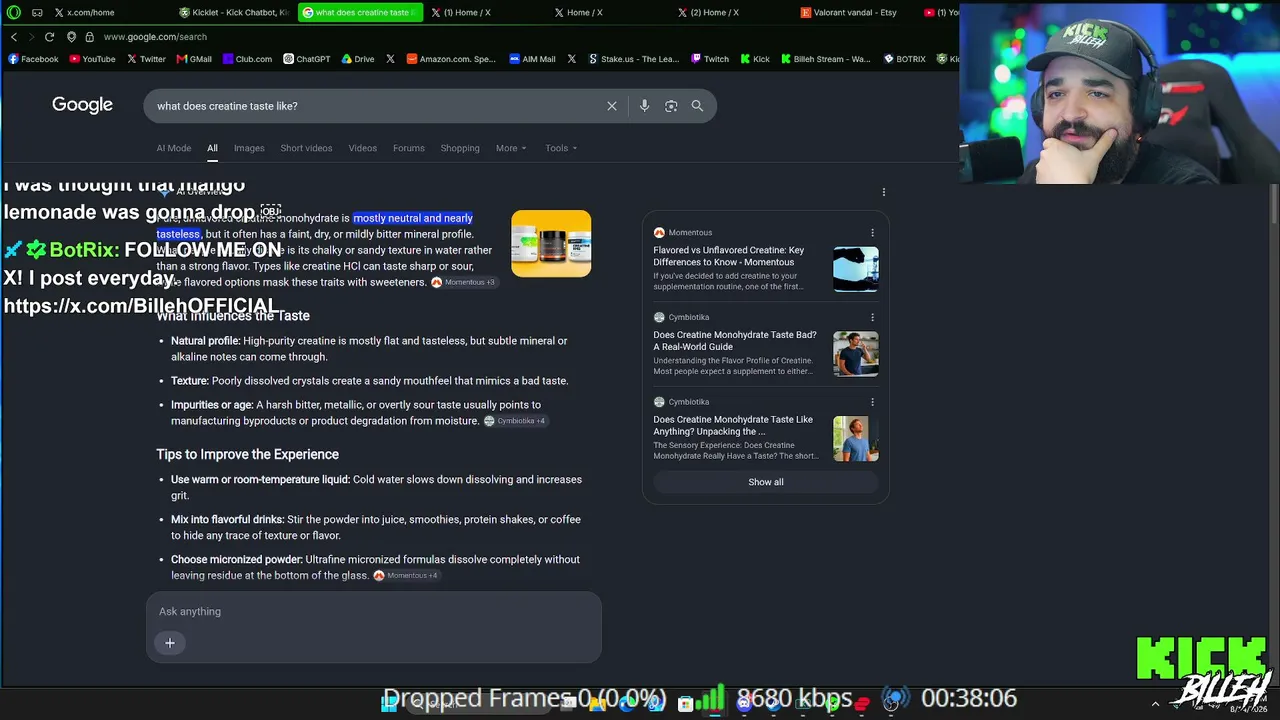
Task: Open the Twitter bookmark
Action: (146, 59)
